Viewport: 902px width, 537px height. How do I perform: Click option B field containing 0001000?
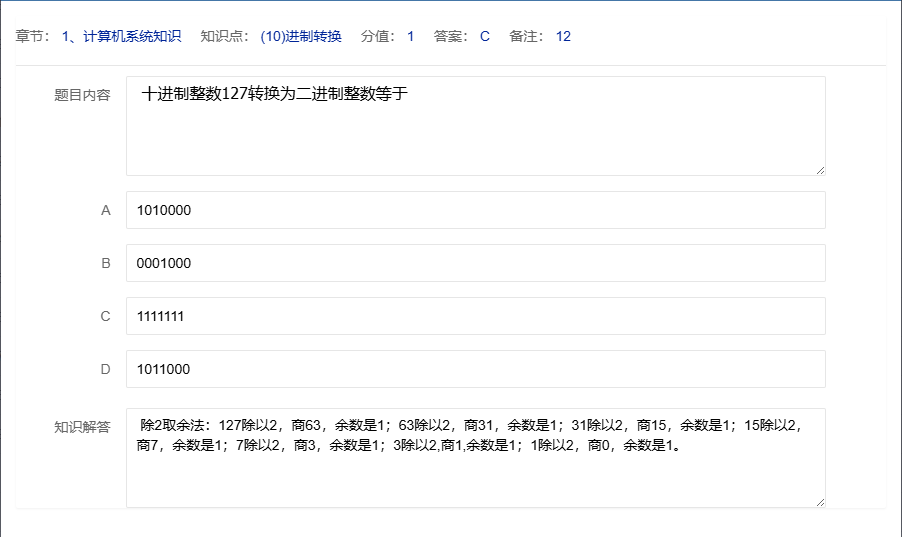[475, 263]
